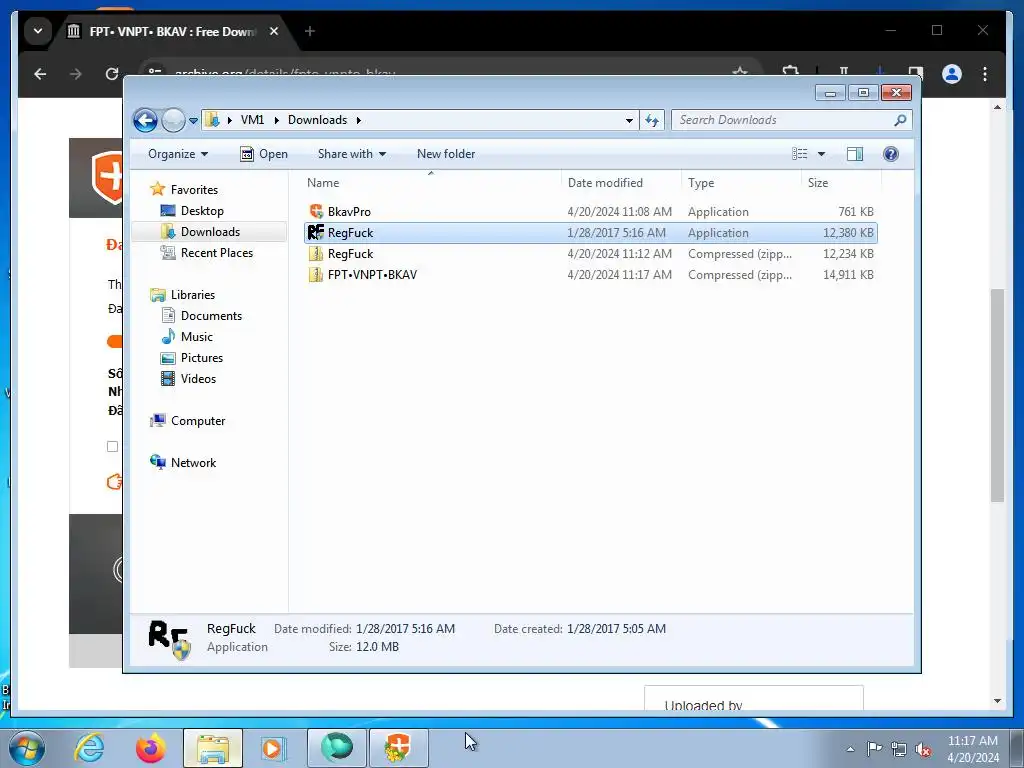
Task: Close the FPT VNPT BKAV Chrome tab
Action: coord(274,31)
